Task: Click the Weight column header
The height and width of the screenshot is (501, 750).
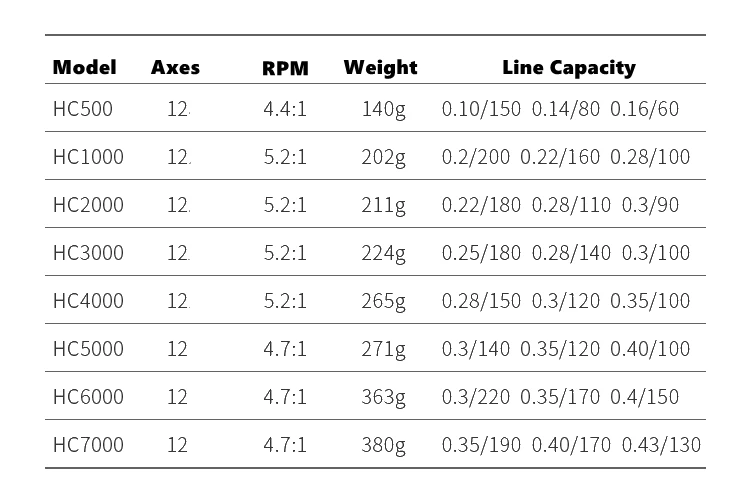Action: pos(380,68)
